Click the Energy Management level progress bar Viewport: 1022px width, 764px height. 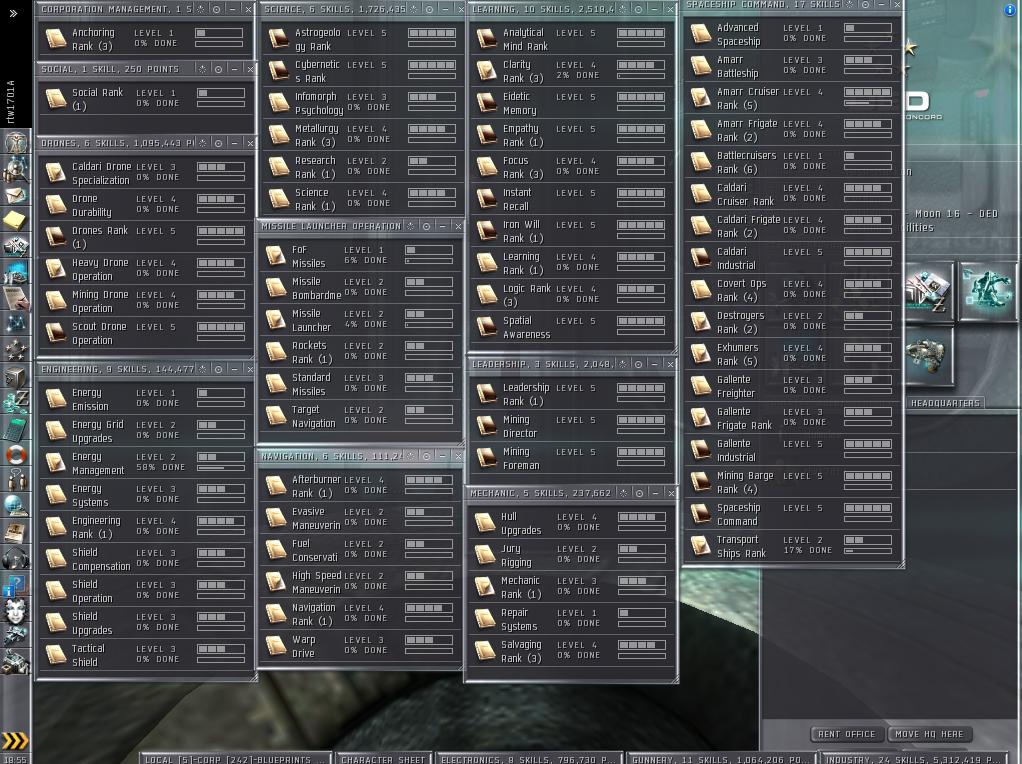pyautogui.click(x=220, y=457)
